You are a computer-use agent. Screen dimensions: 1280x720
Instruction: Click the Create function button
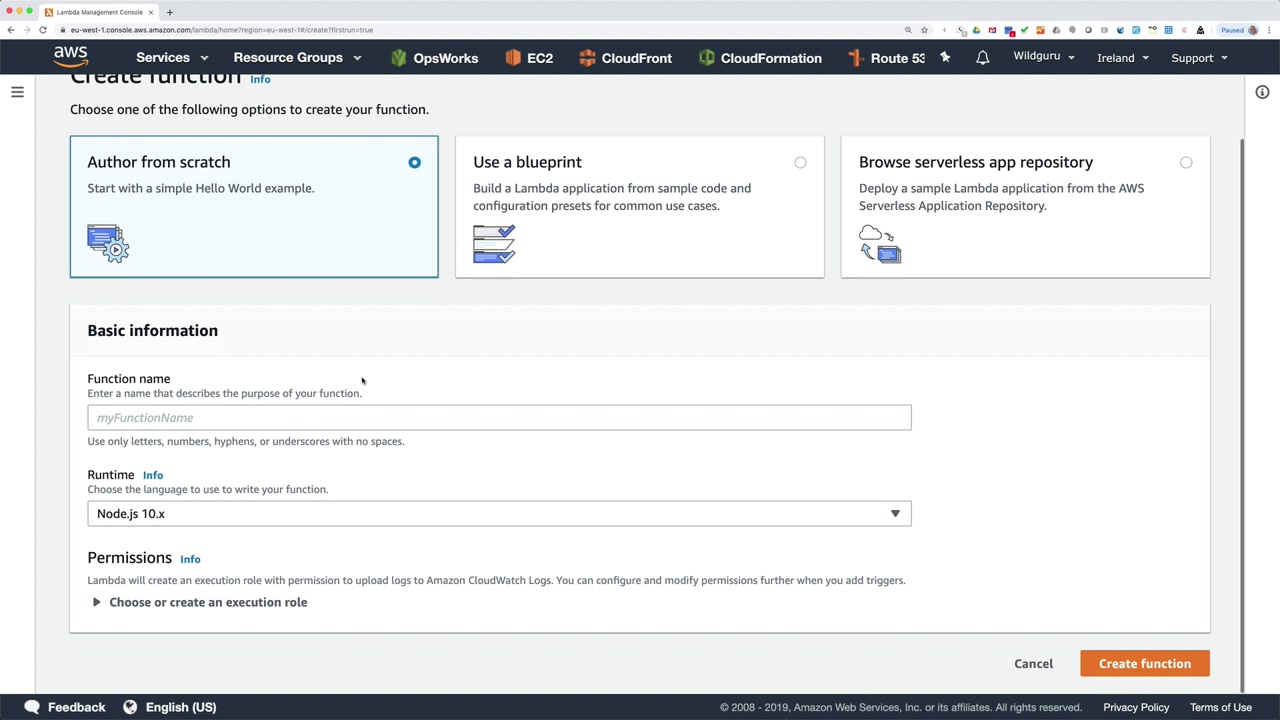pyautogui.click(x=1145, y=664)
